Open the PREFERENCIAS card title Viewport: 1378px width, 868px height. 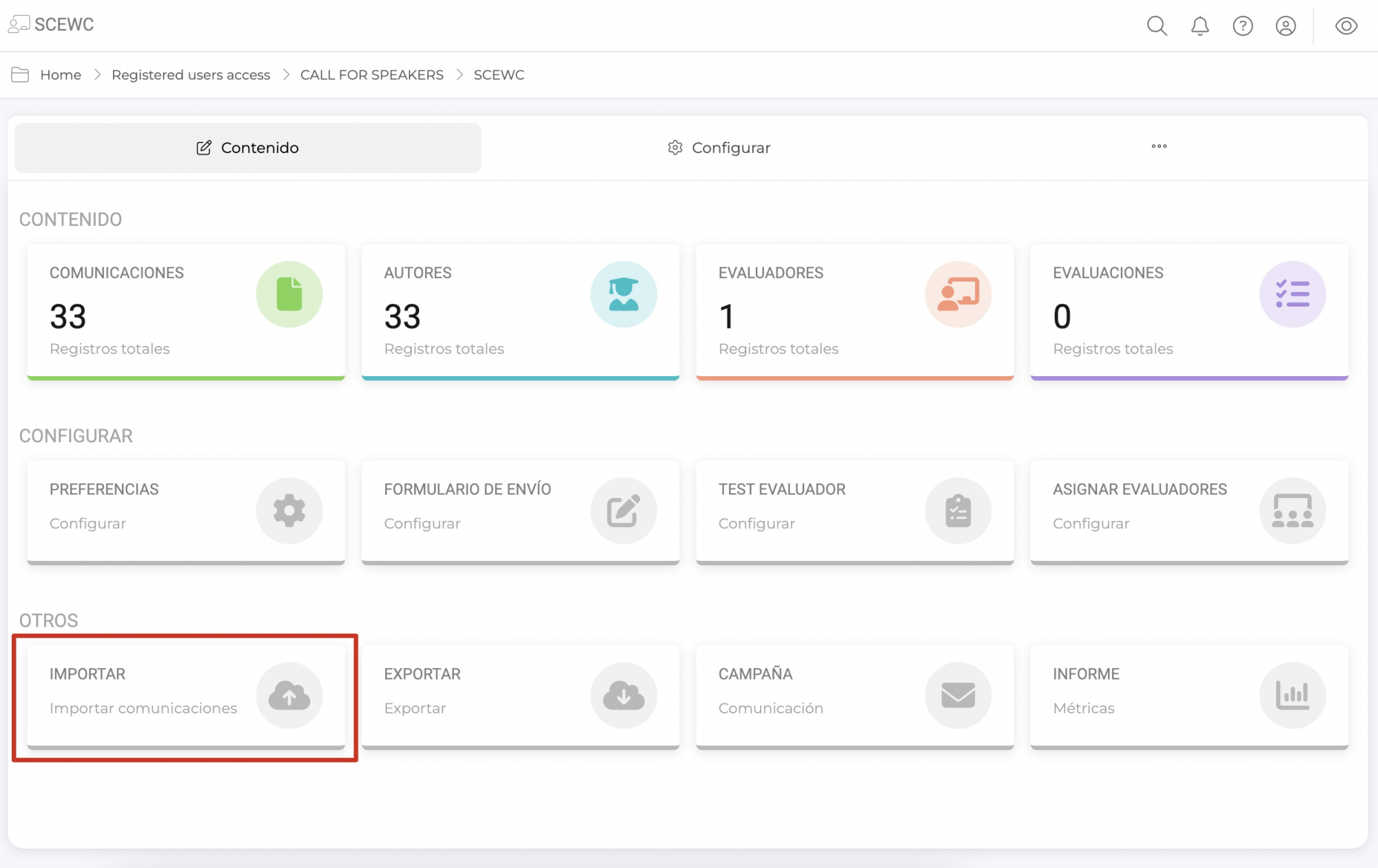coord(104,489)
